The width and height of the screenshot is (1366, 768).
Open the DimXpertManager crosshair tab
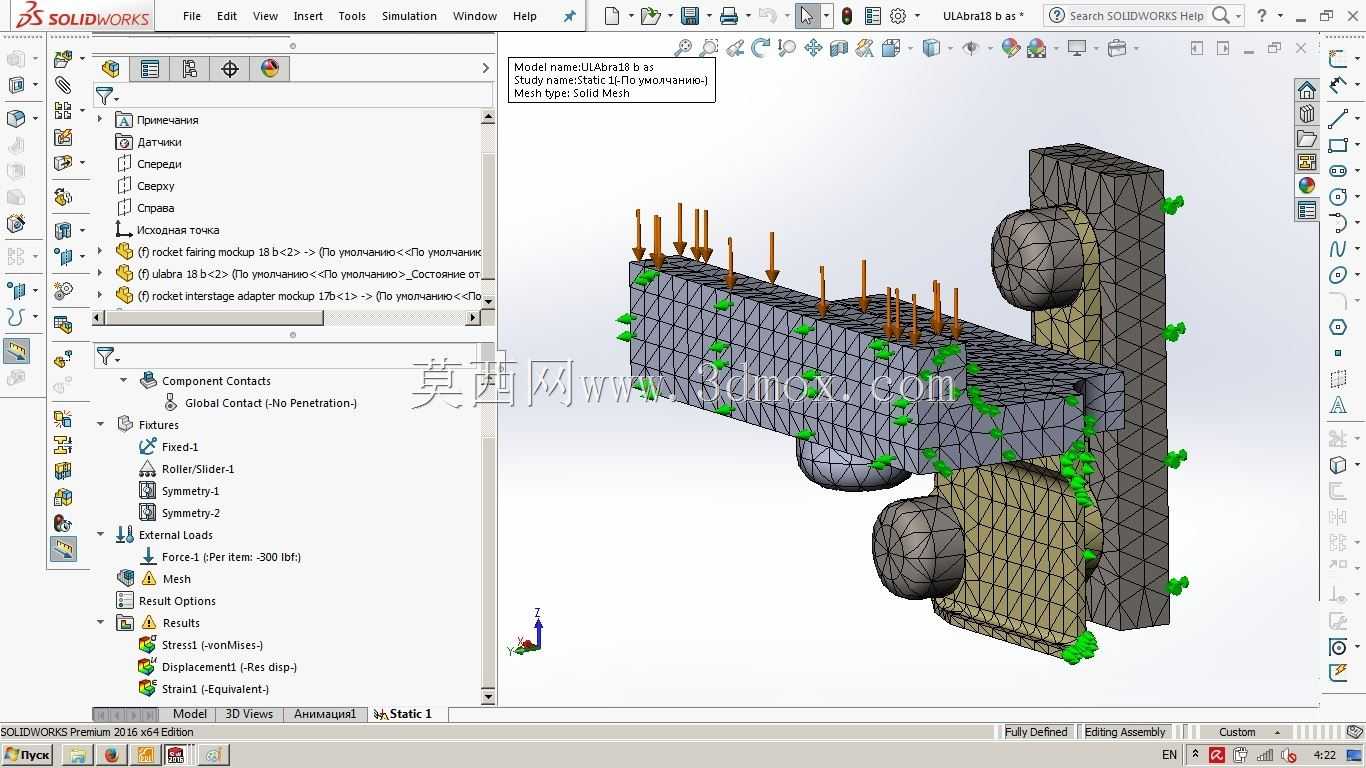[x=230, y=68]
